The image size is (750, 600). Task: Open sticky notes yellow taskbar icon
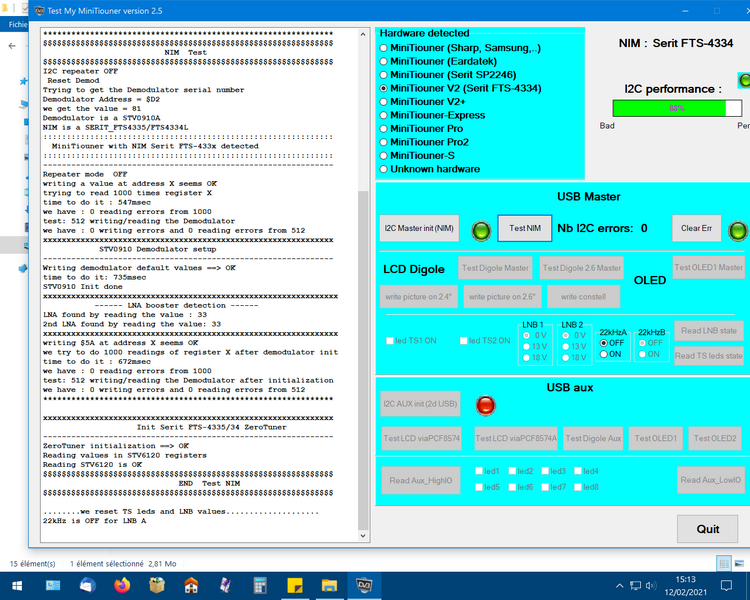point(294,586)
